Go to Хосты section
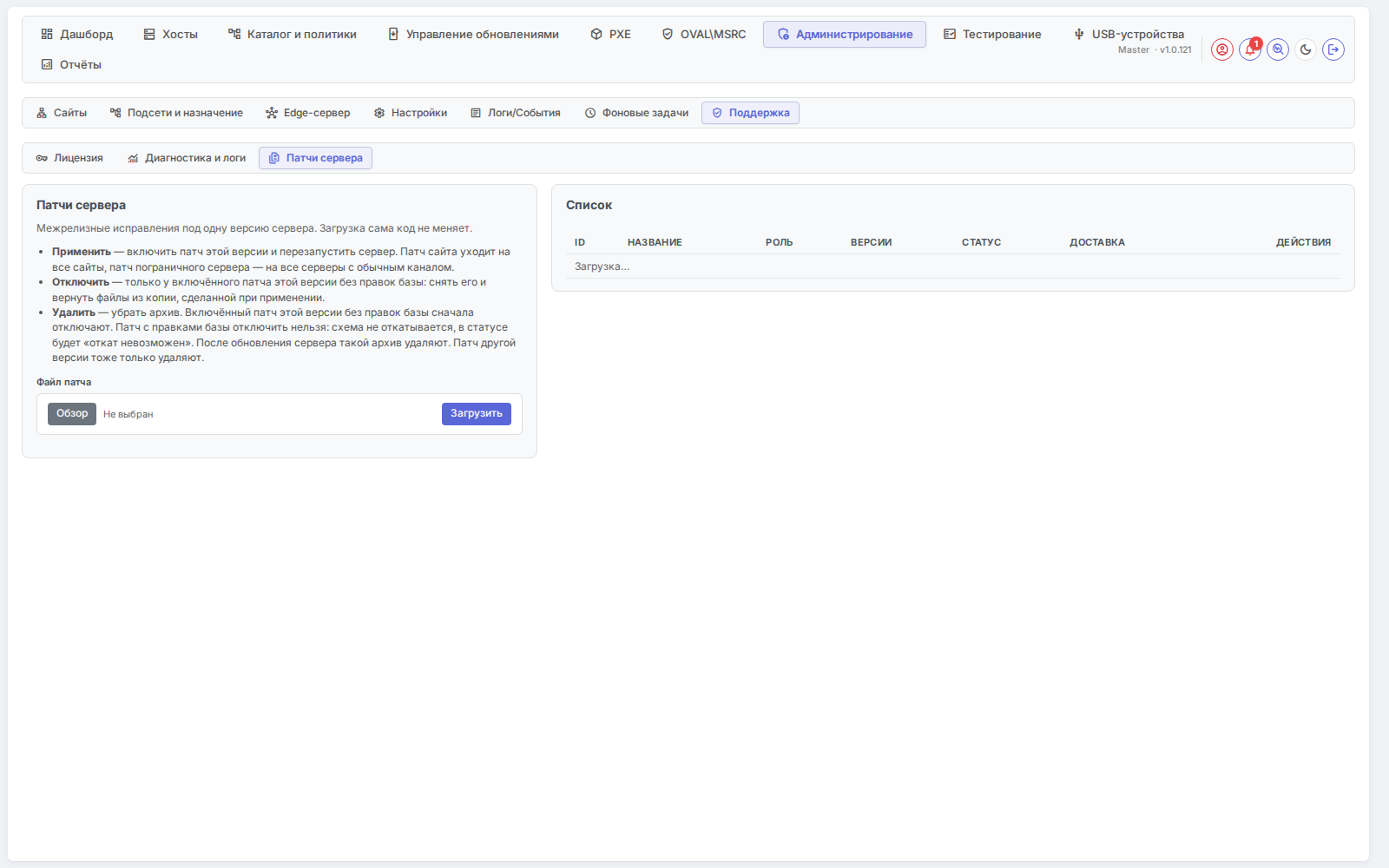 coord(171,34)
